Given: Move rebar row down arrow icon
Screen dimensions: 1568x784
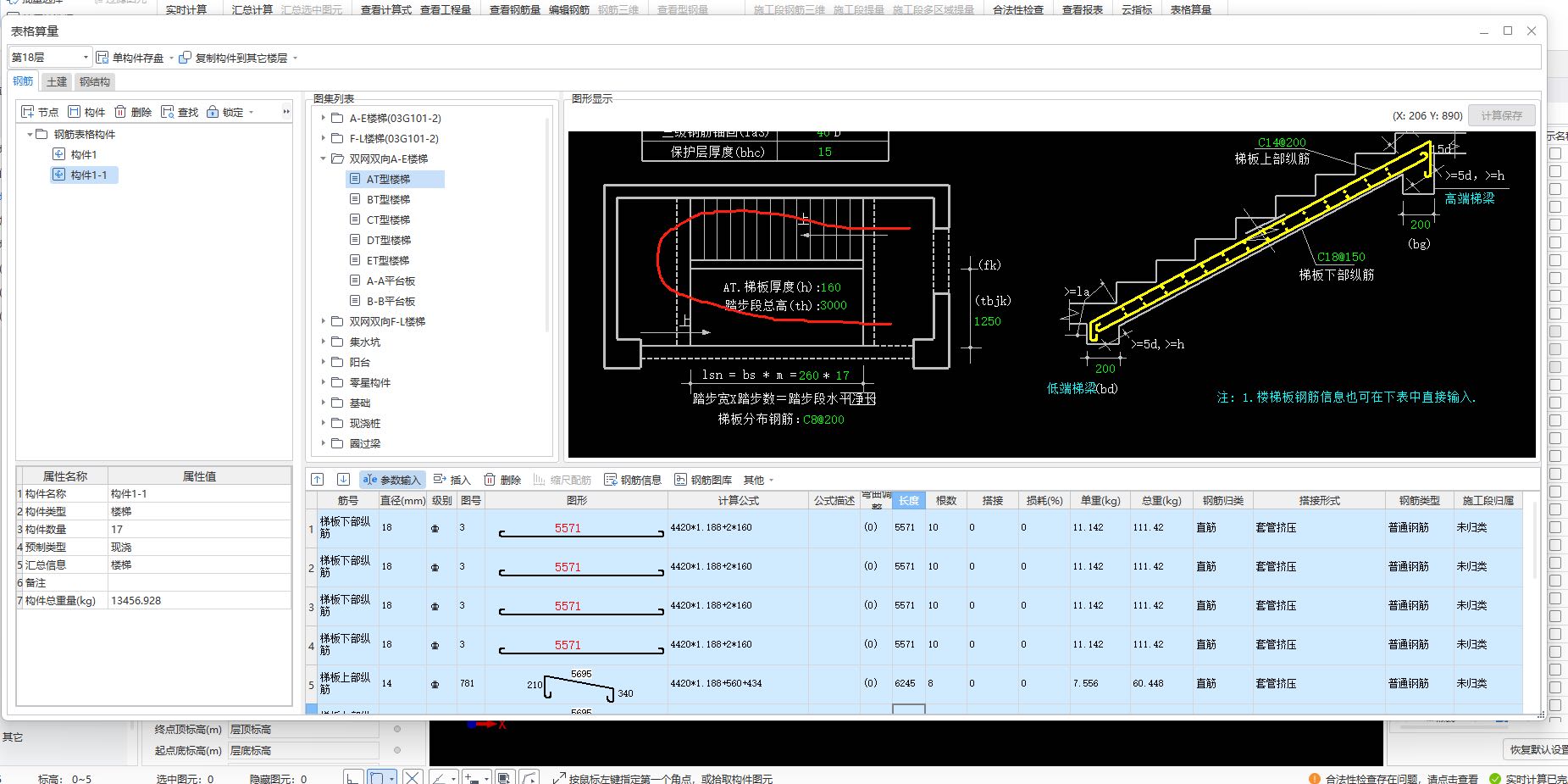Looking at the screenshot, I should coord(343,480).
